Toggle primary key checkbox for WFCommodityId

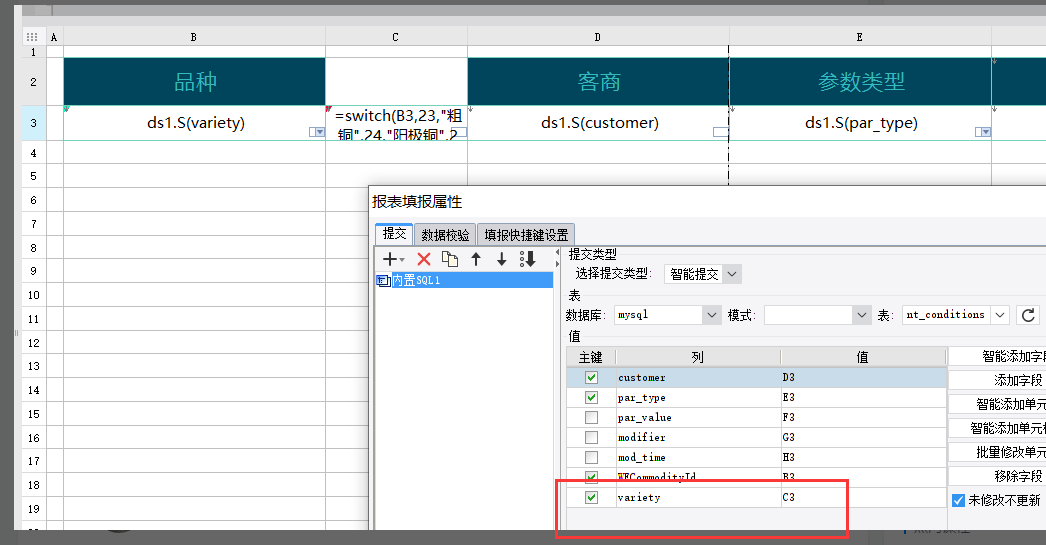[591, 478]
